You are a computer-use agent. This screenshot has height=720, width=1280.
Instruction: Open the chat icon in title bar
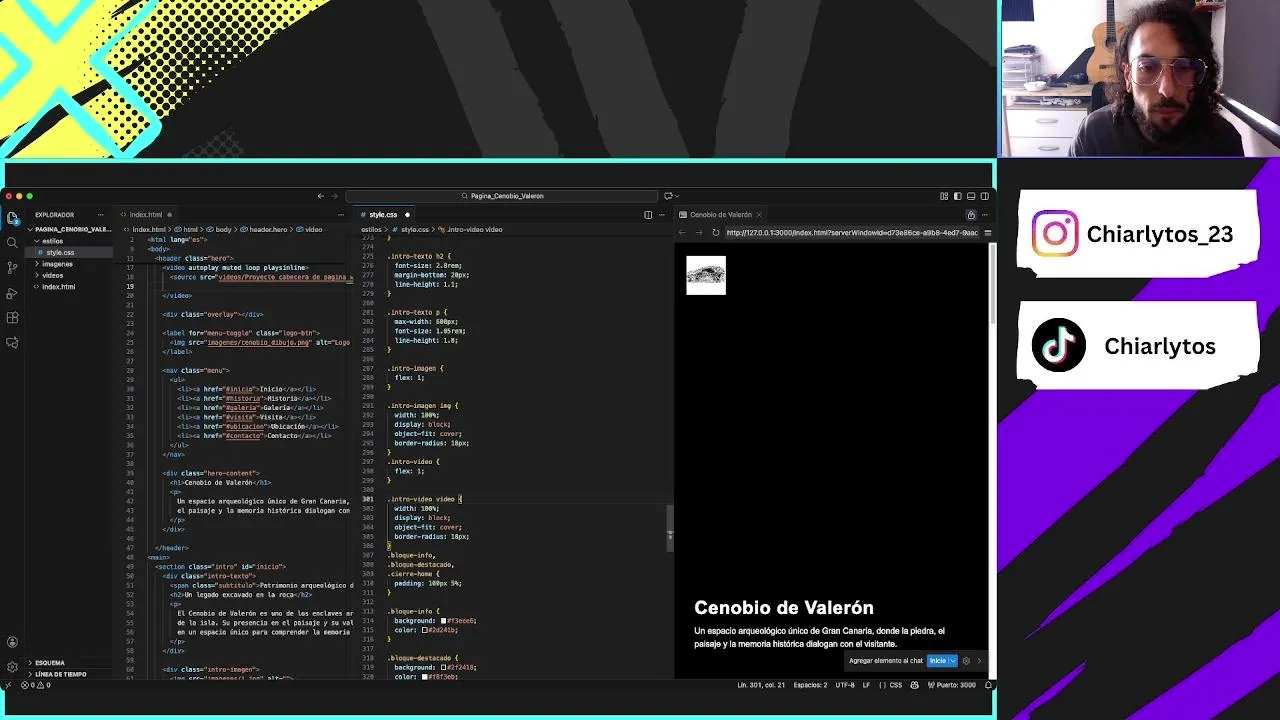[x=668, y=196]
